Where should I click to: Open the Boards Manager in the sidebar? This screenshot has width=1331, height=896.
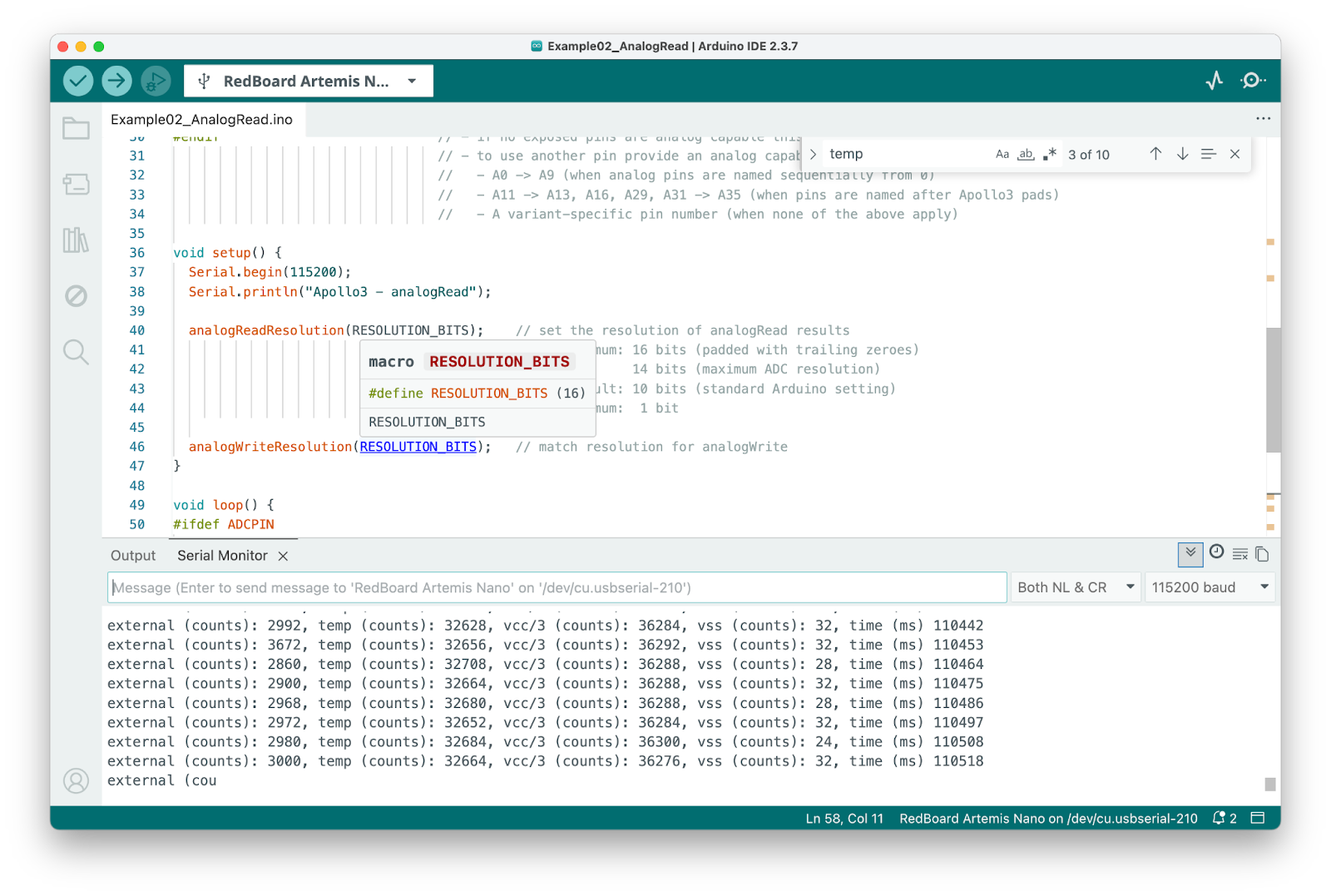point(76,184)
